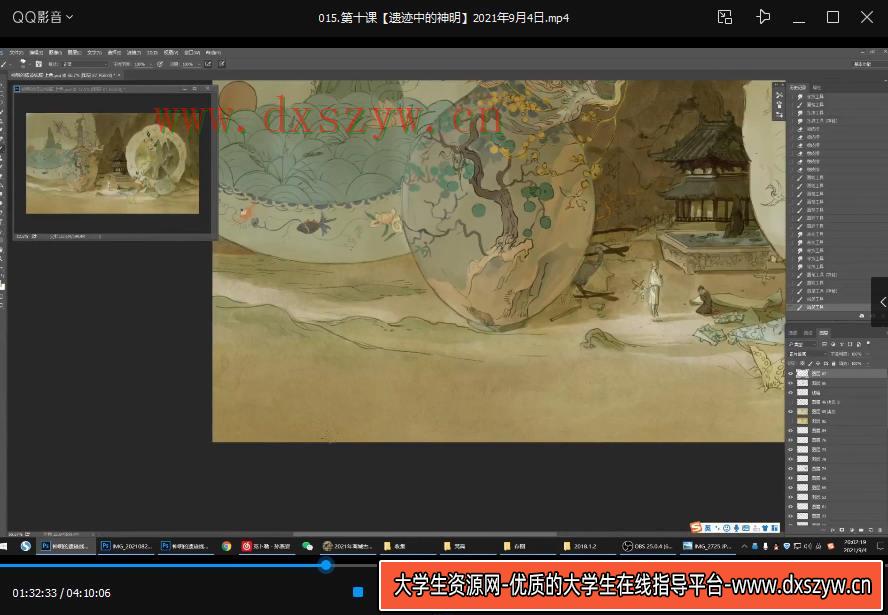
Task: Toggle the layer filtering on/off switch
Action: [868, 343]
